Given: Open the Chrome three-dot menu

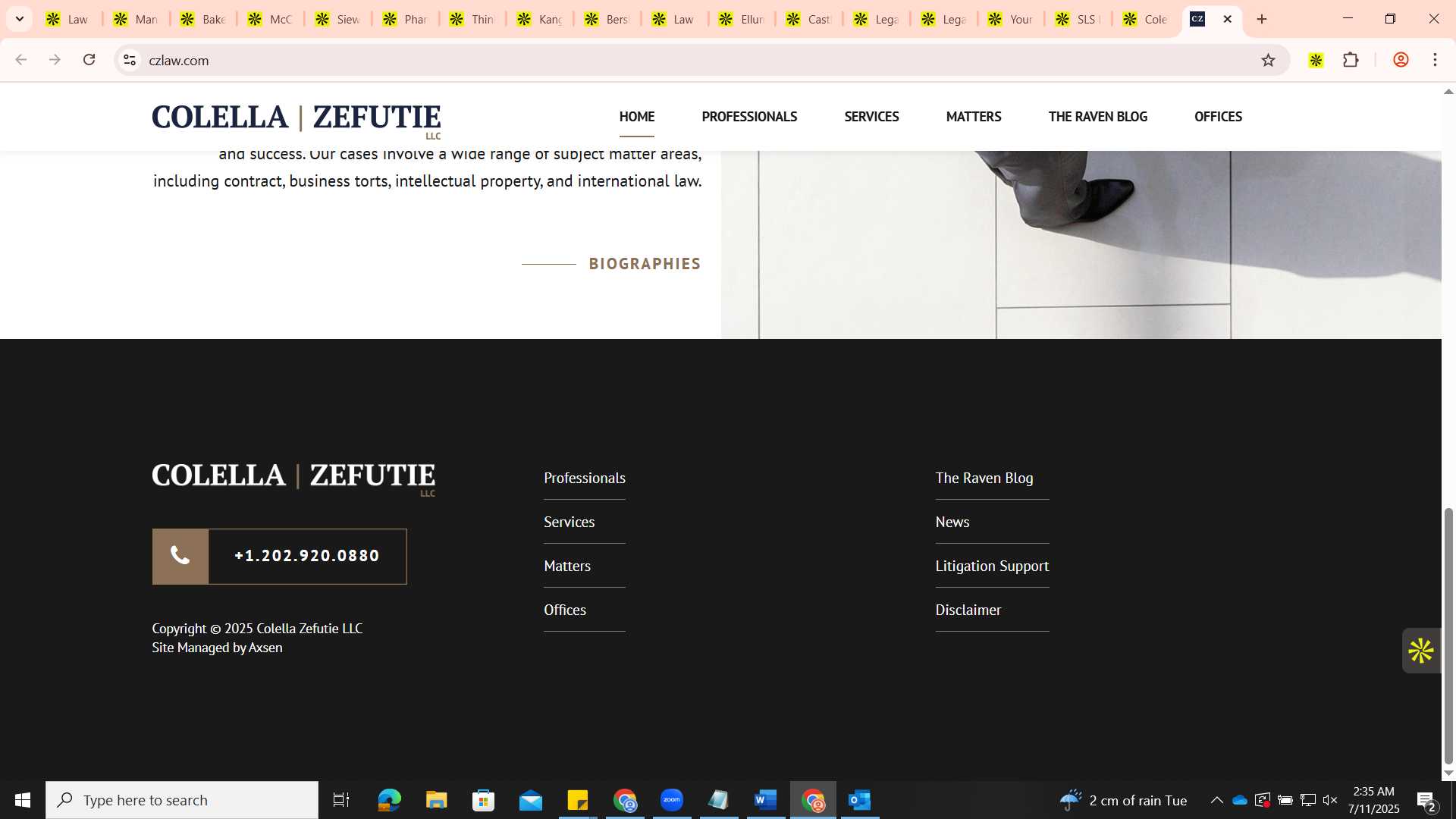Looking at the screenshot, I should pyautogui.click(x=1435, y=60).
